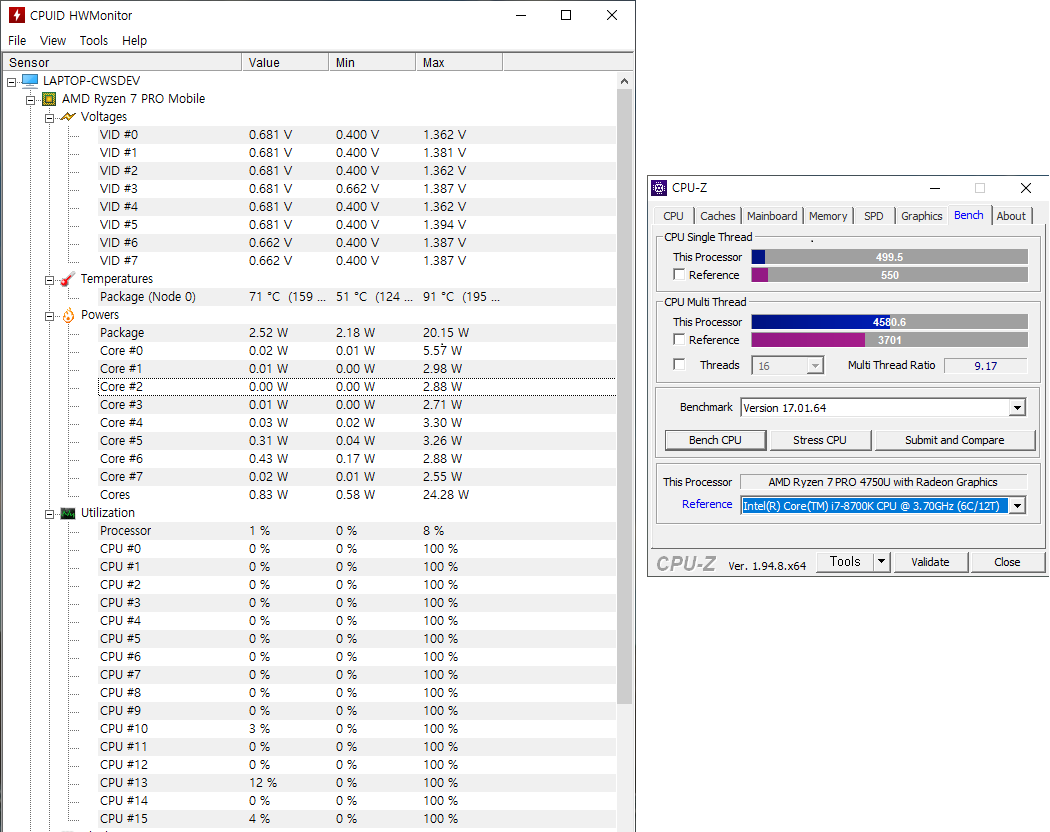Click the HWMonitor lightning app icon

[x=17, y=15]
